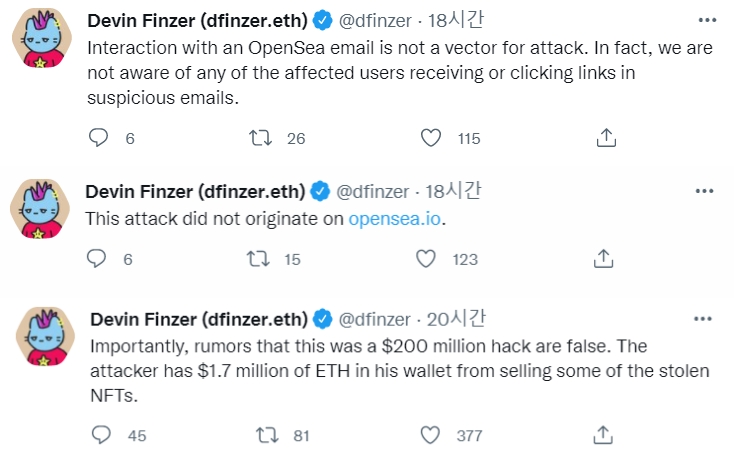Reply to the opensea.io origin tweet
Image resolution: width=734 pixels, height=470 pixels.
96,258
